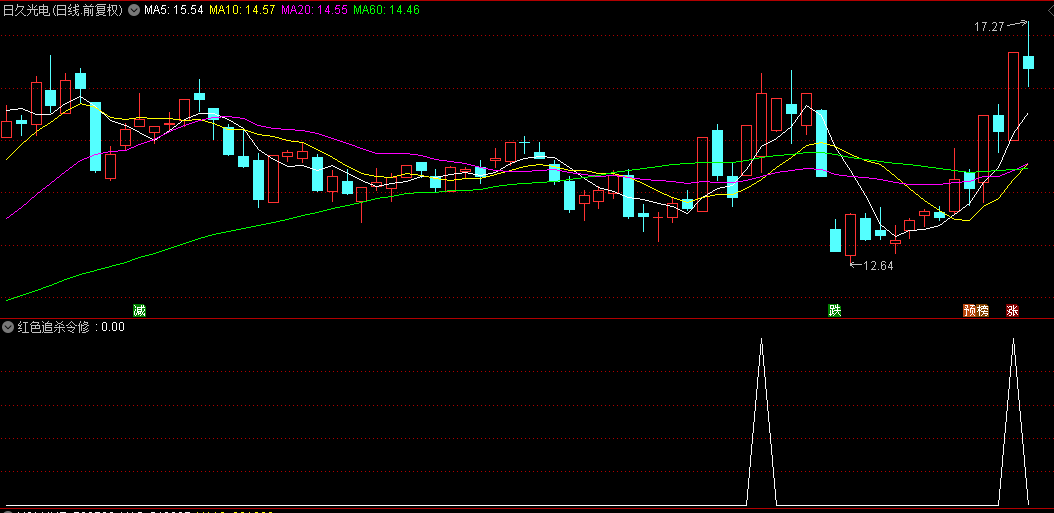Click the 17.27 high price label

tap(989, 27)
